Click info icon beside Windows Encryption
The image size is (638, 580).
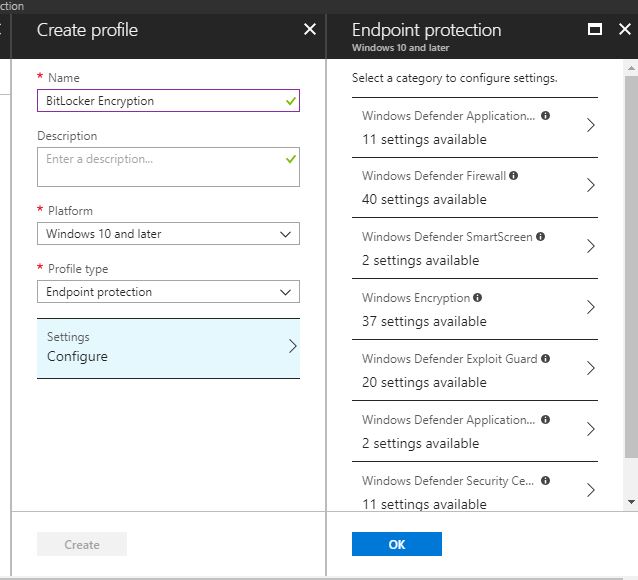pos(477,298)
